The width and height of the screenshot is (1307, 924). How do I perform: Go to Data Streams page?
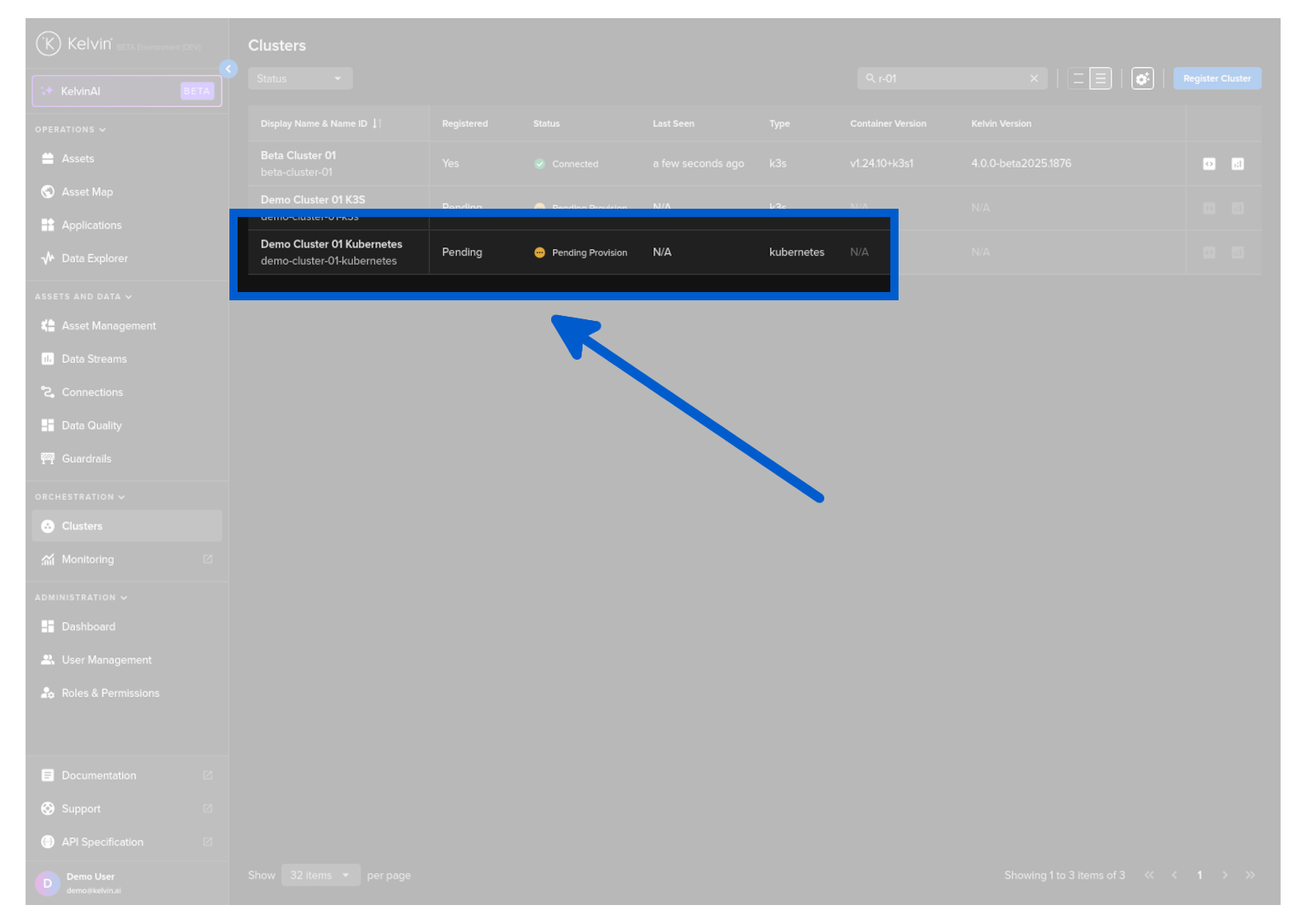94,359
